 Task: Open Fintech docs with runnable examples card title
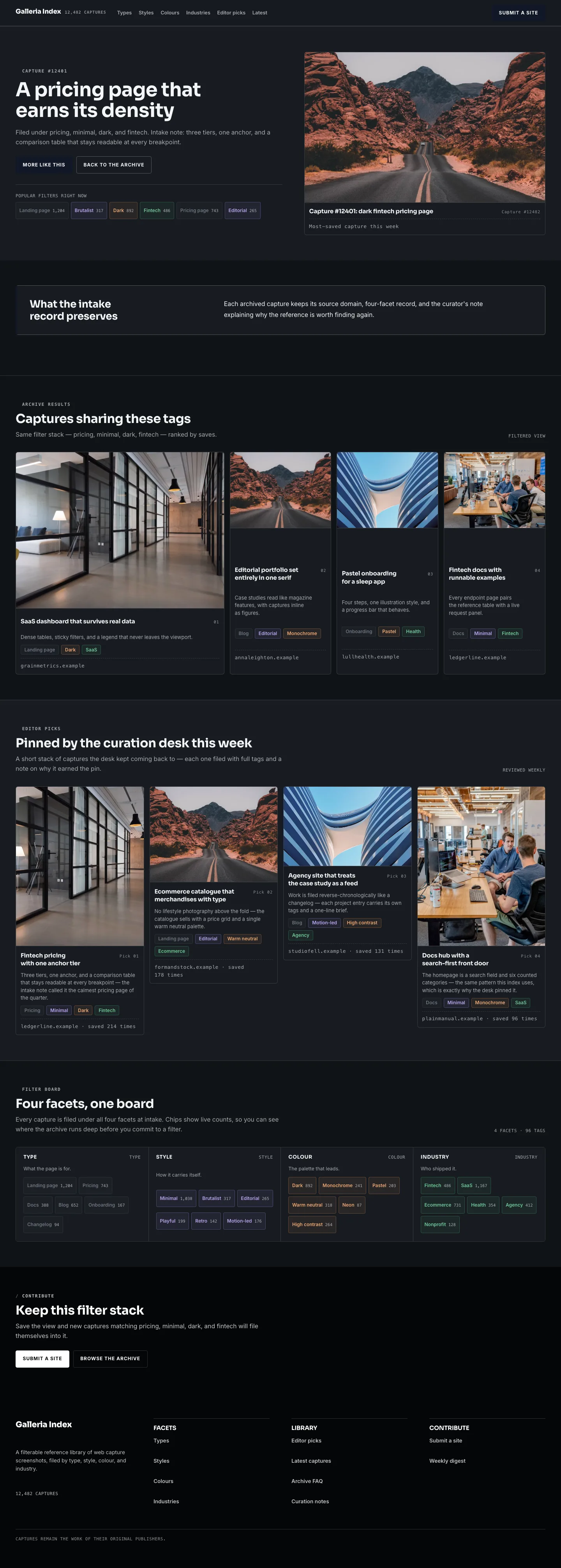coord(477,574)
